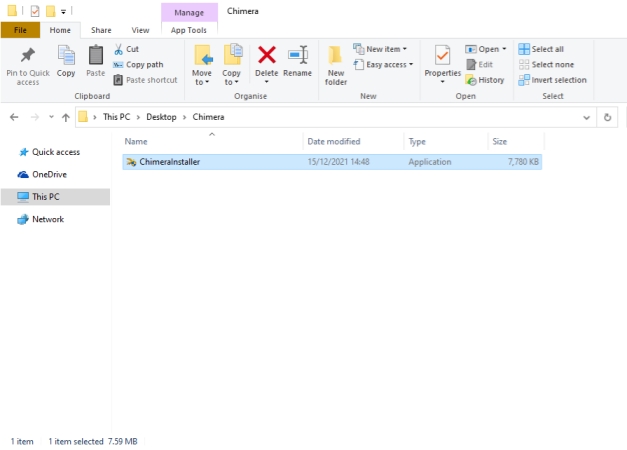
Task: Open the File menu tab
Action: (x=20, y=30)
